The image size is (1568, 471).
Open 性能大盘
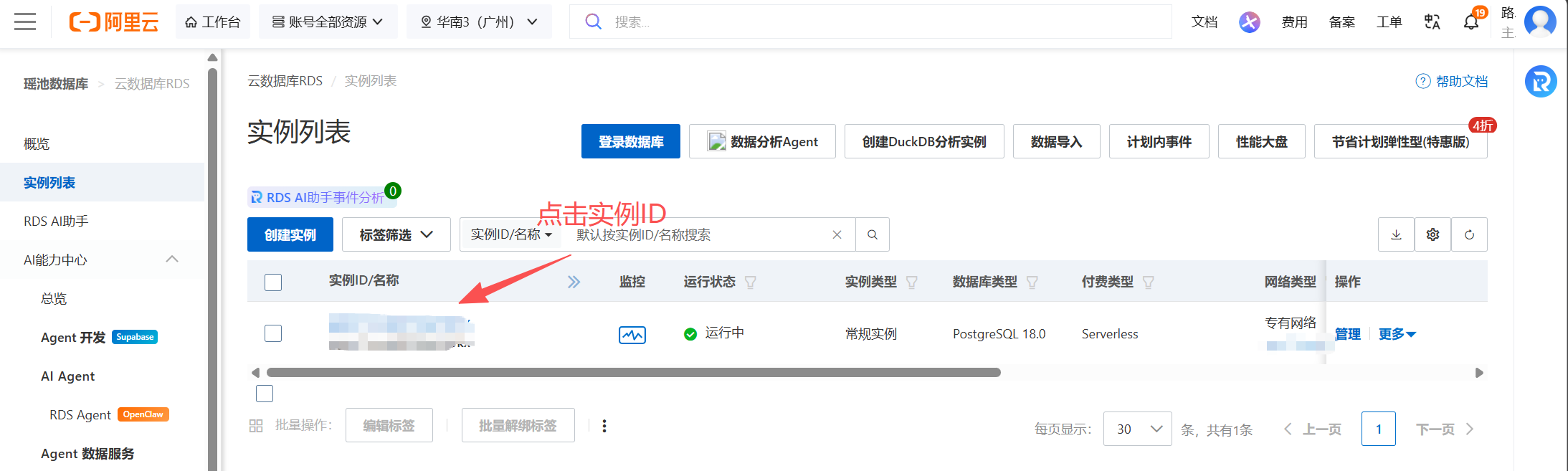pyautogui.click(x=1262, y=141)
